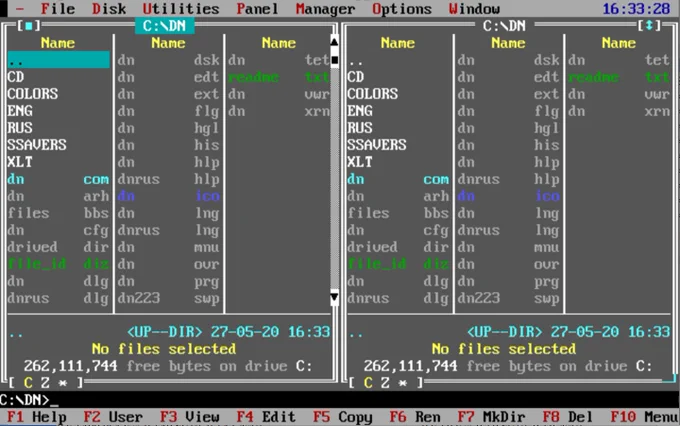680x426 pixels.
Task: Select drived.dir in the left panel
Action: pos(58,247)
